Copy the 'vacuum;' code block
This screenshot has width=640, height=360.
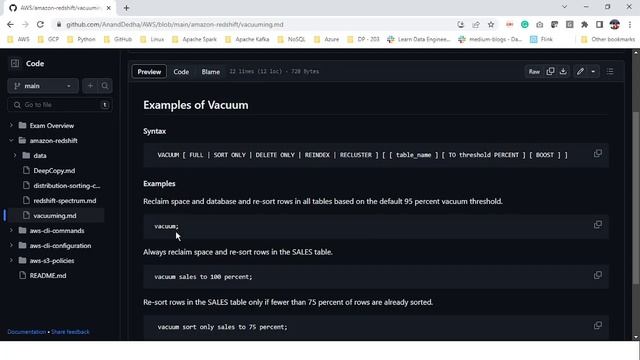(598, 224)
